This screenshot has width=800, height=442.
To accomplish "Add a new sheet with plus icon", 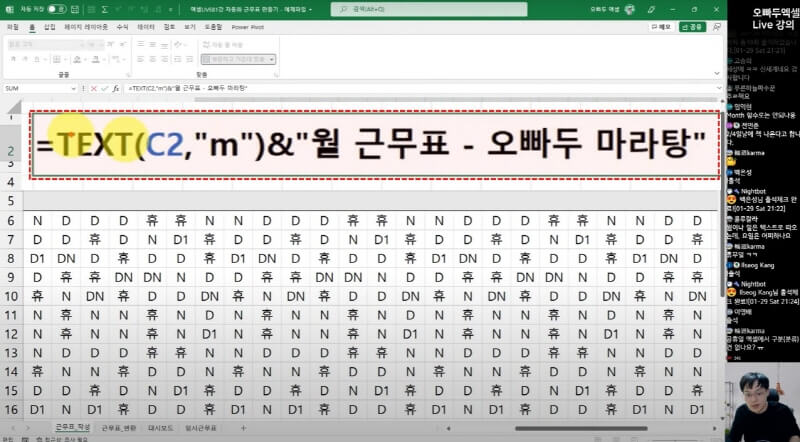I will pos(243,428).
